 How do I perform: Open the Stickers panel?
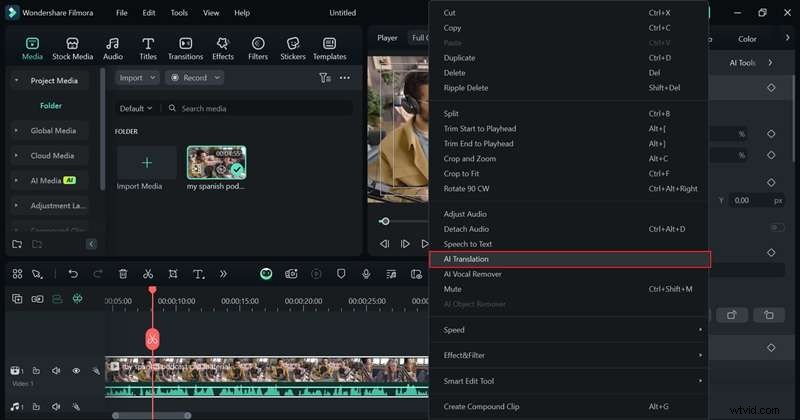coord(293,47)
